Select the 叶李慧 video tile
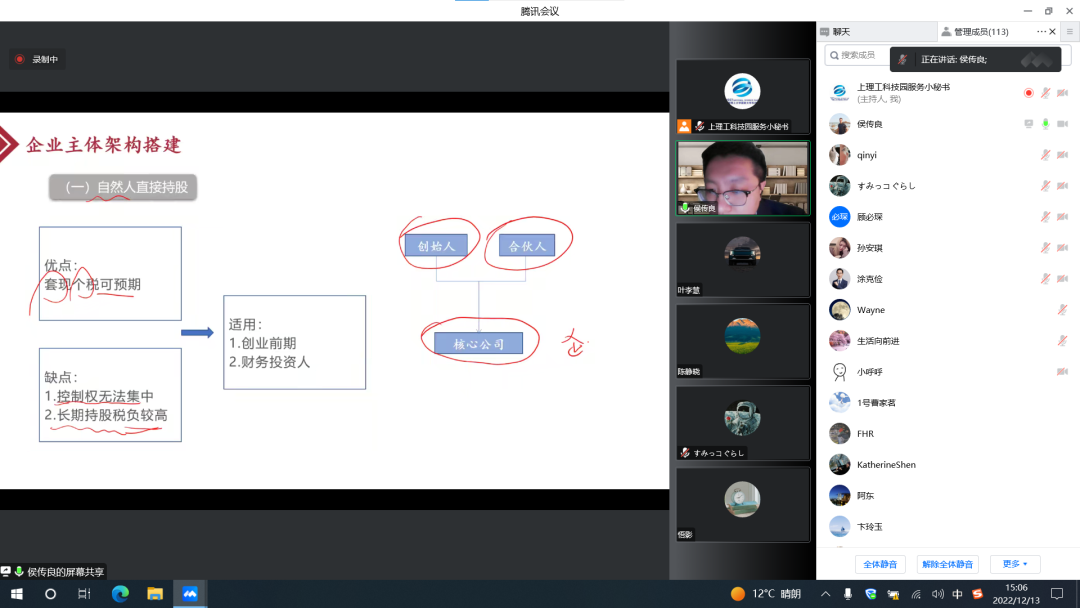 tap(742, 260)
